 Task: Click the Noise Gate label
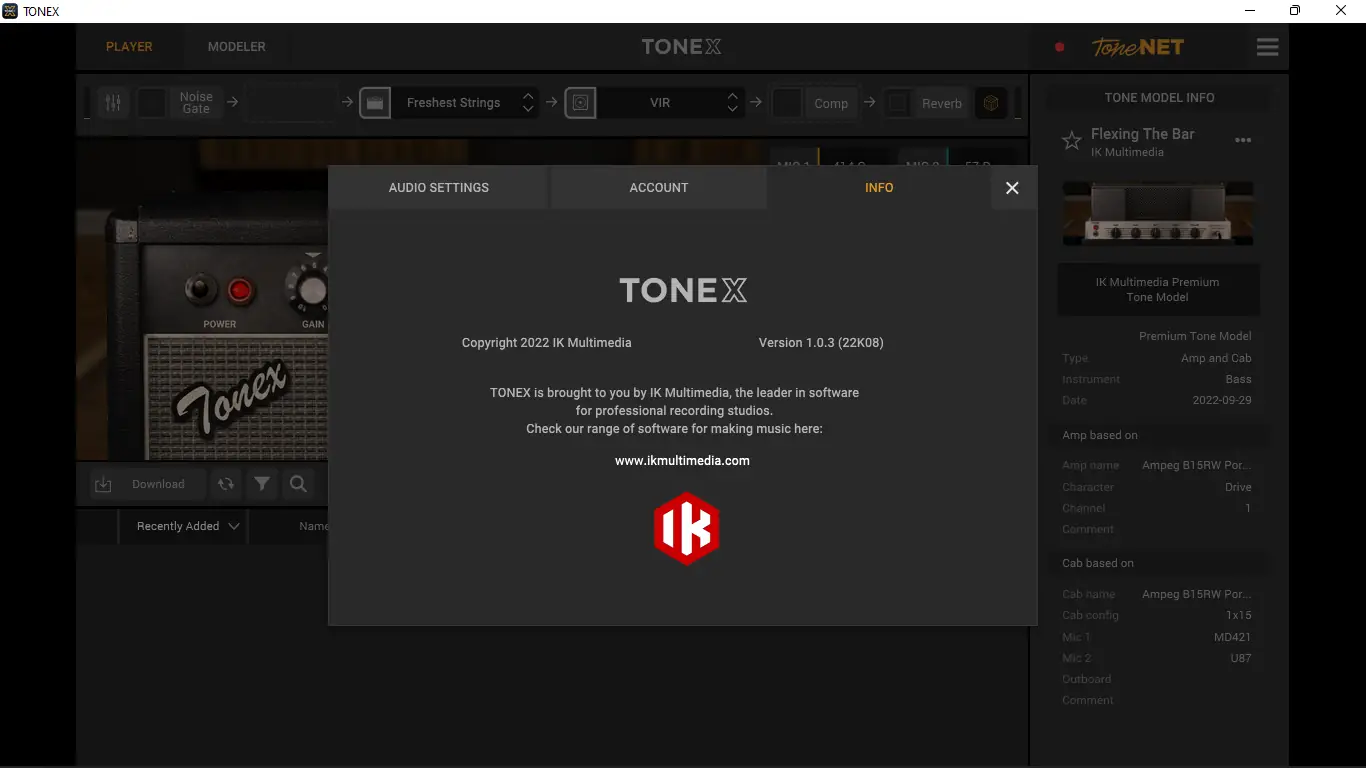click(196, 103)
